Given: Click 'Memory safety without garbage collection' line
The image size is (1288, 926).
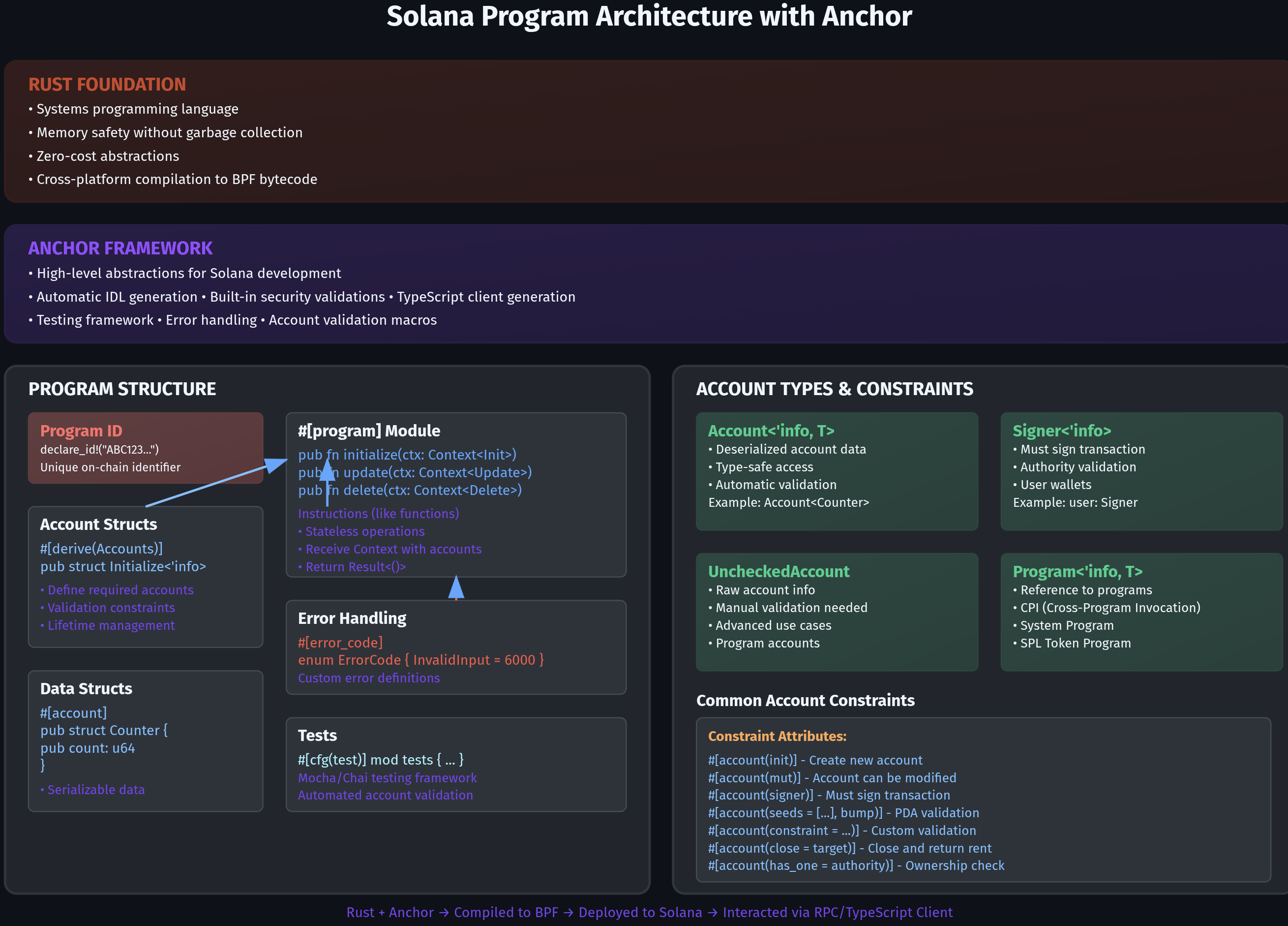Looking at the screenshot, I should (x=165, y=132).
